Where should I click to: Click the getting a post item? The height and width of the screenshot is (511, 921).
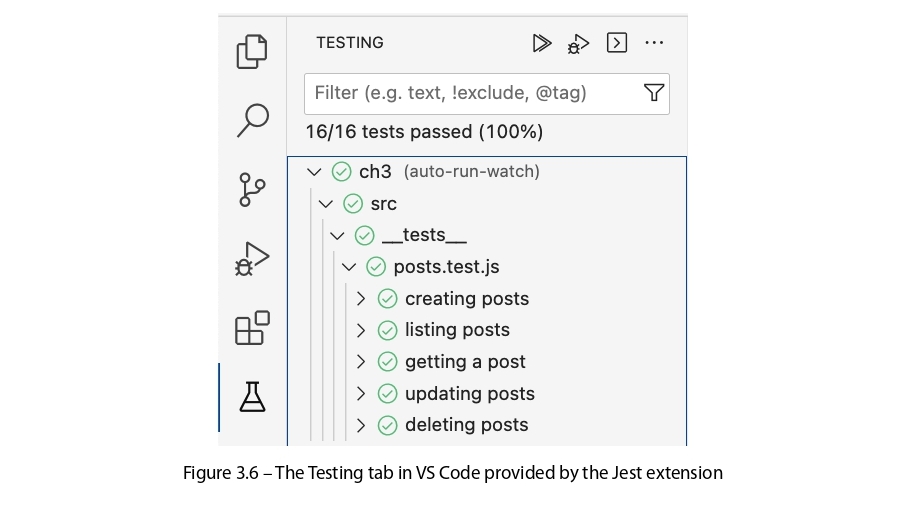click(x=464, y=362)
